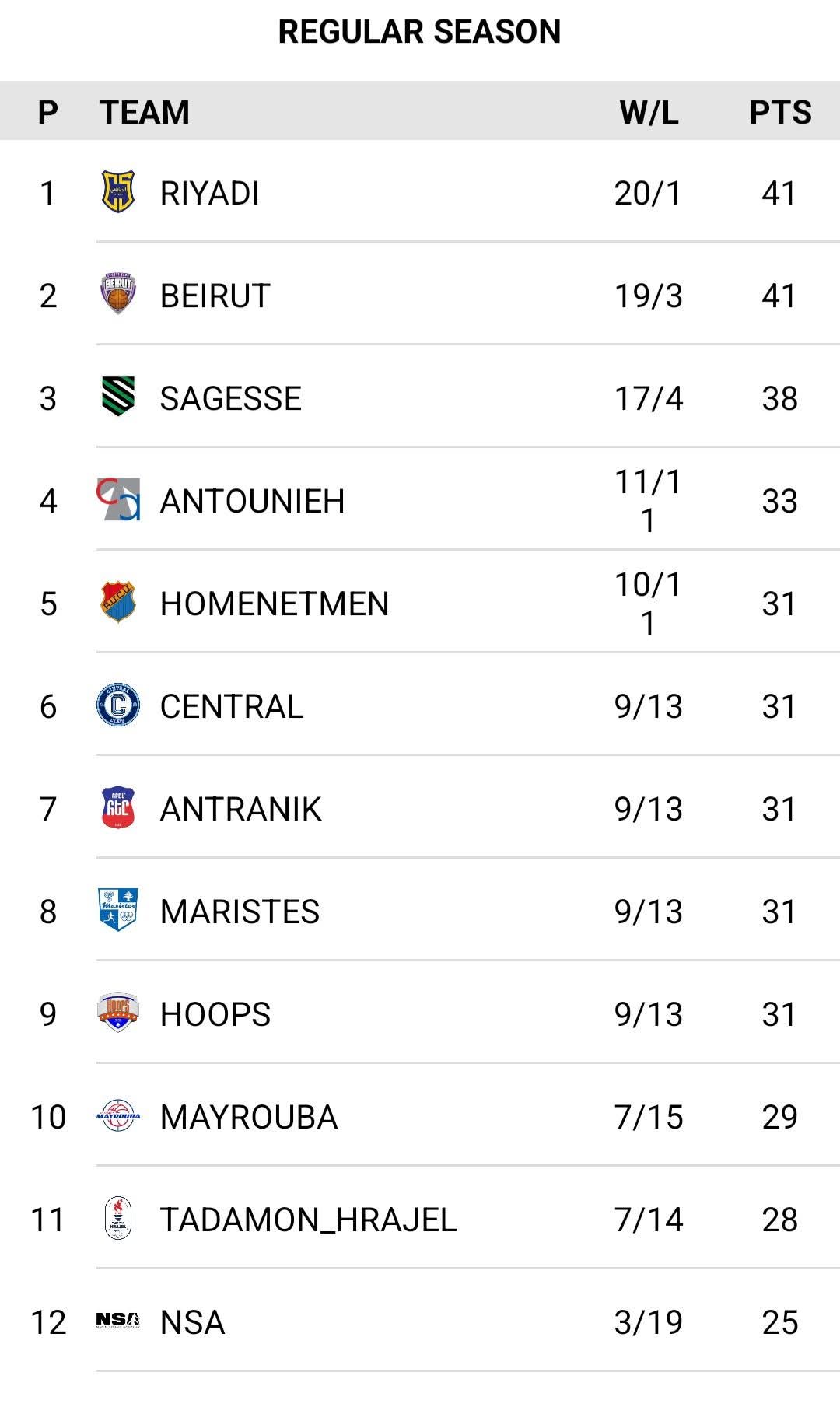Click the HOMENETMEN team name
Image resolution: width=840 pixels, height=1414 pixels.
pyautogui.click(x=274, y=604)
